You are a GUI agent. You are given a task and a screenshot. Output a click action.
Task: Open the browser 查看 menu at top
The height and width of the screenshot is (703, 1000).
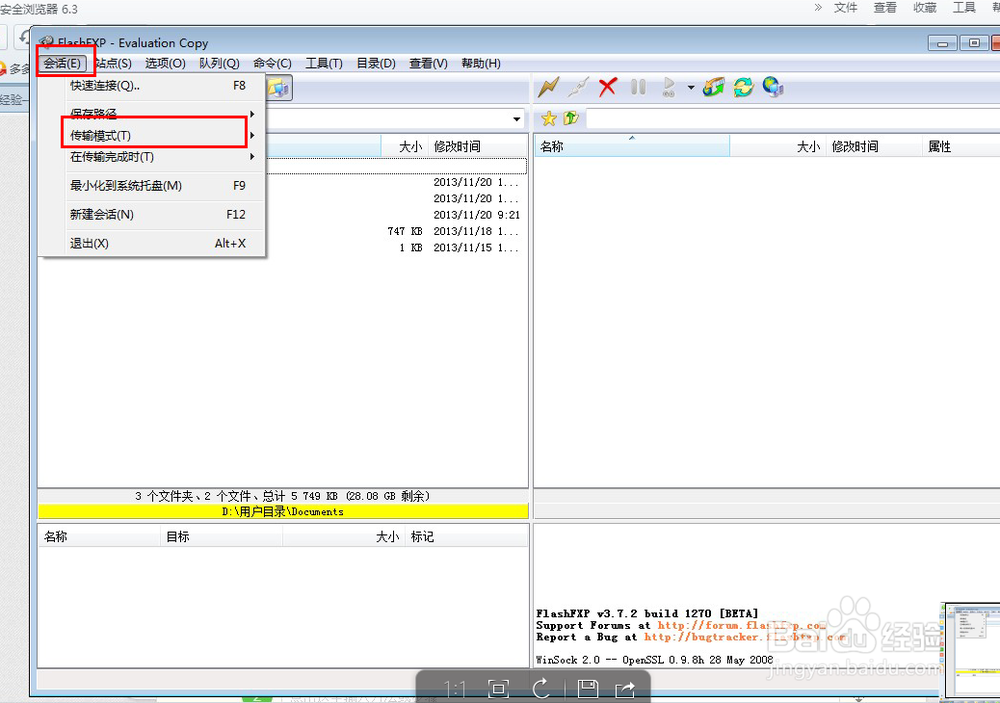click(x=885, y=8)
